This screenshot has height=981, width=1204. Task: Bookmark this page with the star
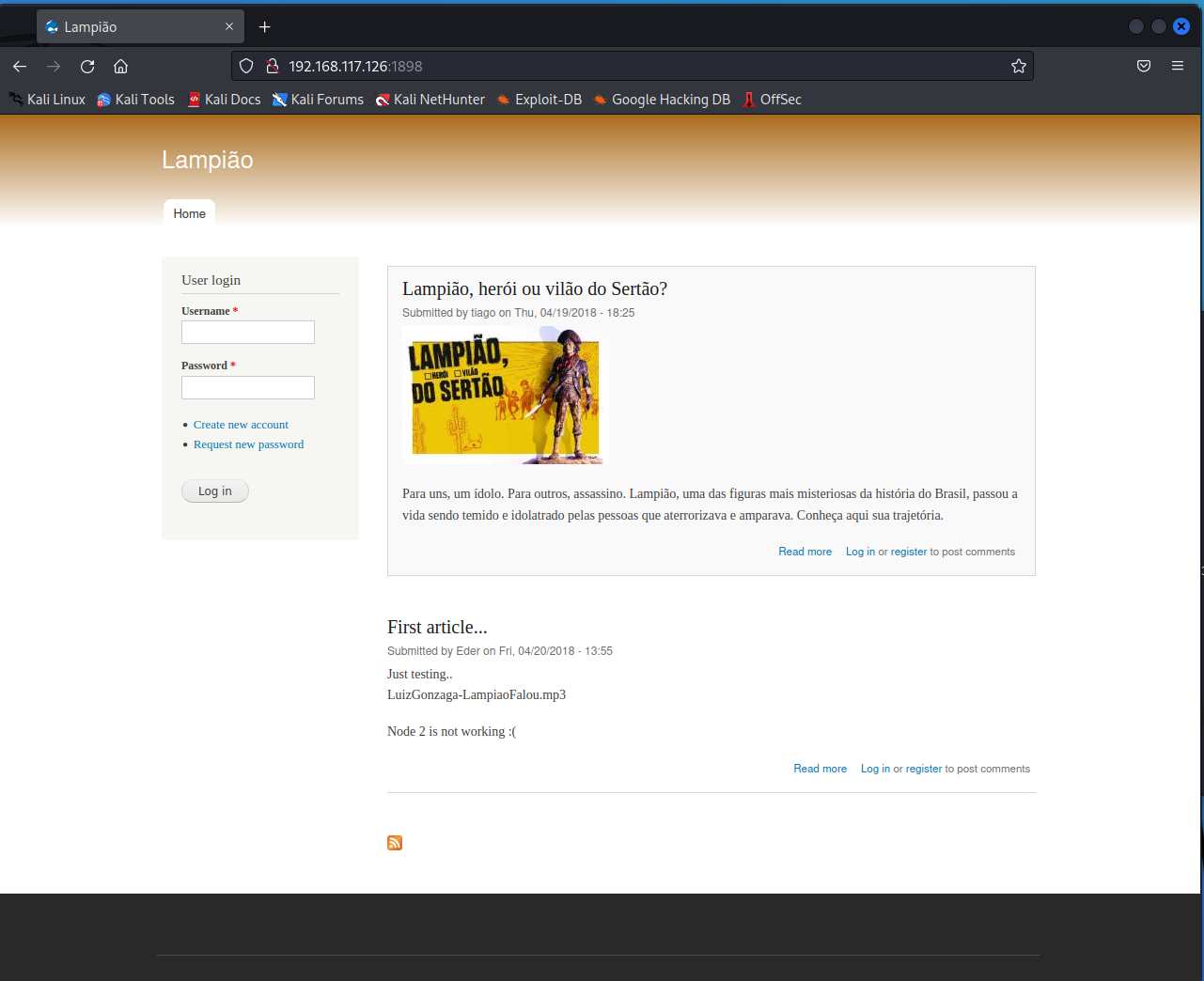pos(1018,66)
